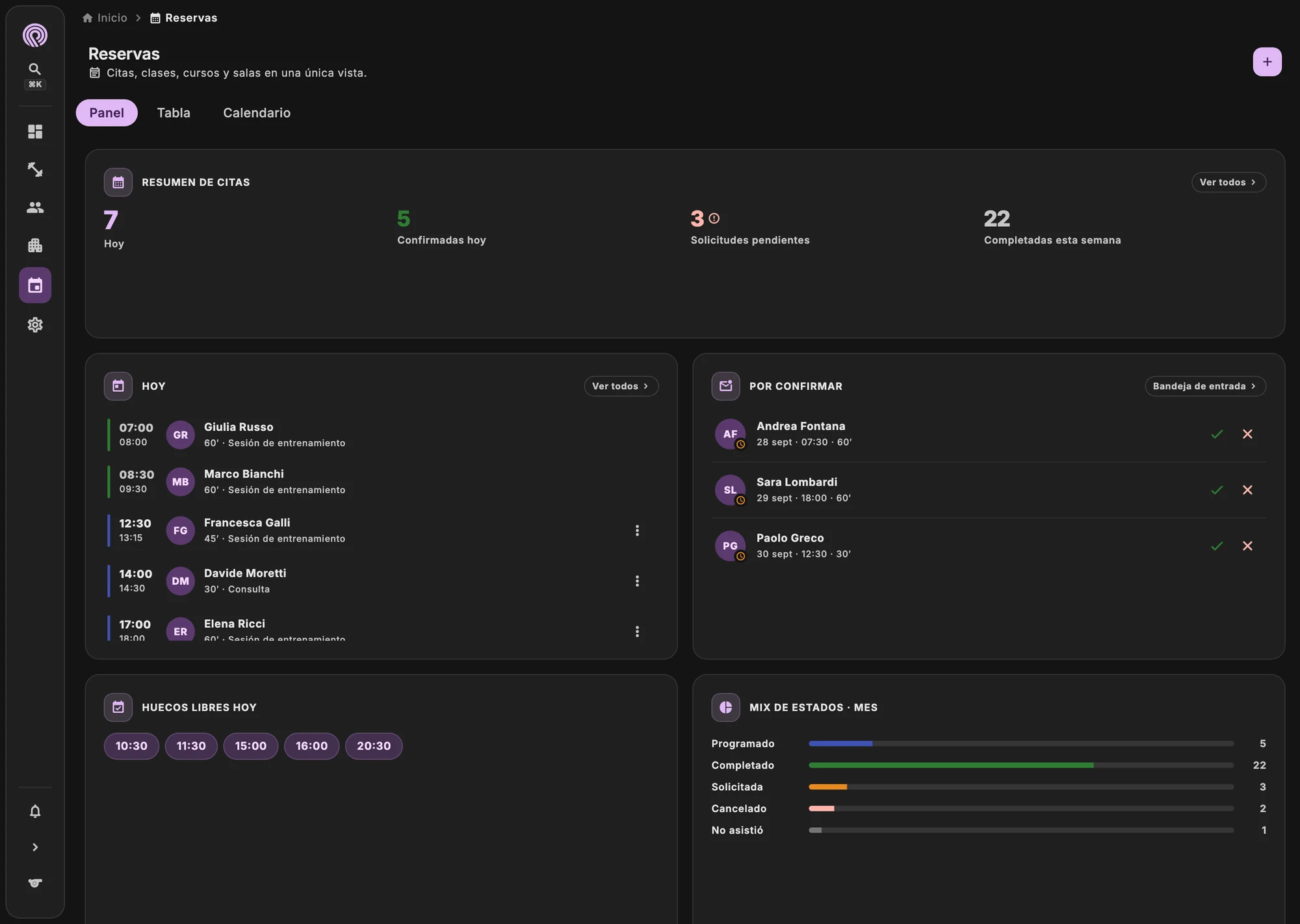Click the Completado green progress bar
1300x924 pixels.
[x=951, y=765]
